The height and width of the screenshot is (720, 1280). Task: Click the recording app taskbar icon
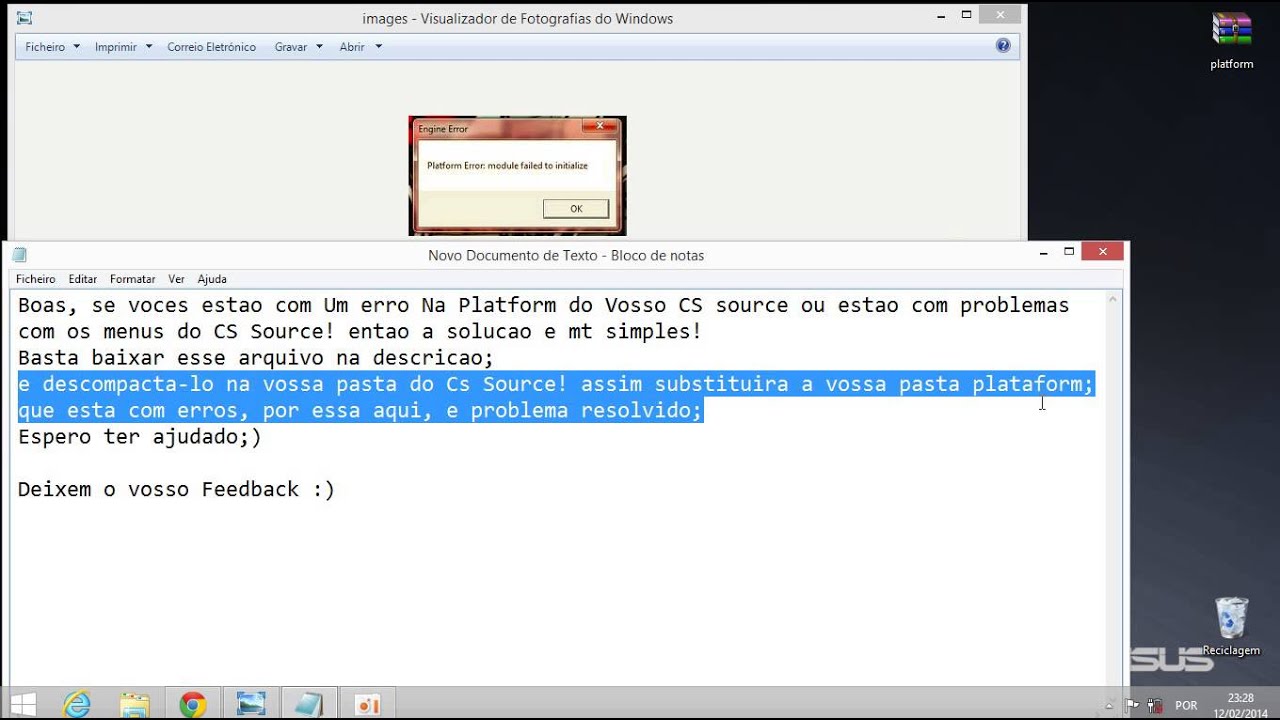[368, 704]
